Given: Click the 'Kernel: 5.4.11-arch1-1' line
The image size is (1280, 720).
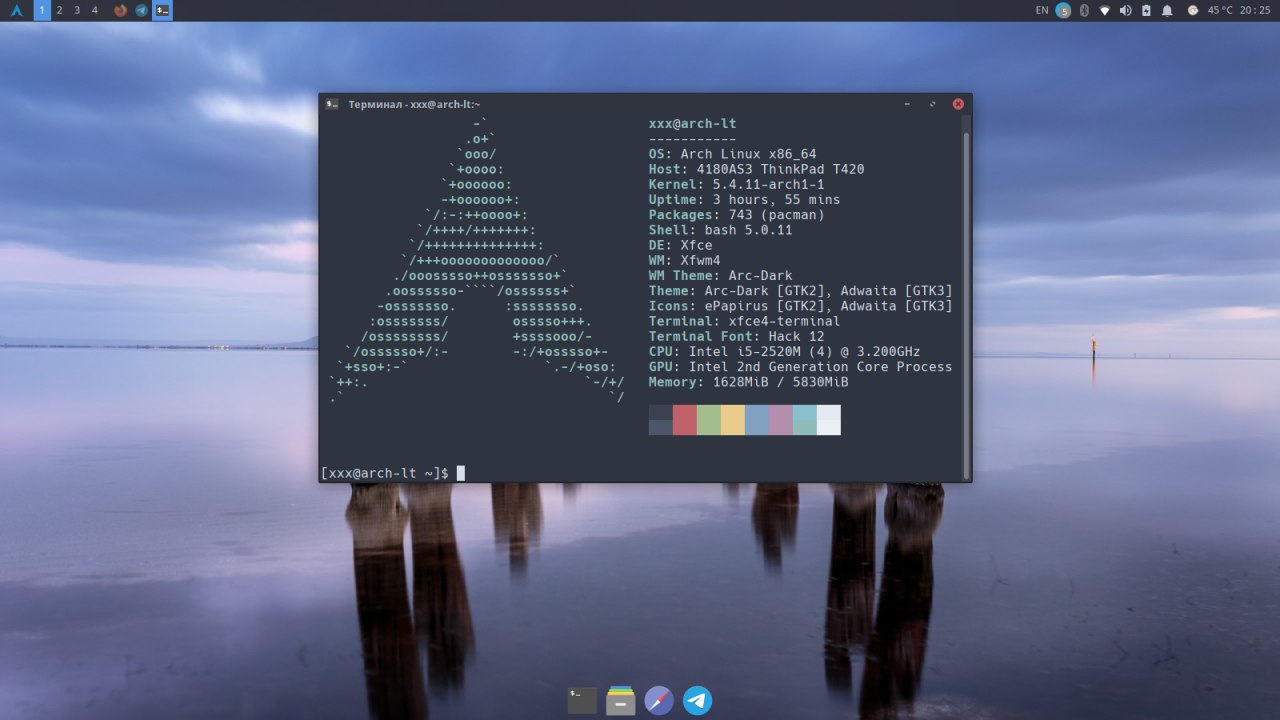Looking at the screenshot, I should [x=737, y=184].
